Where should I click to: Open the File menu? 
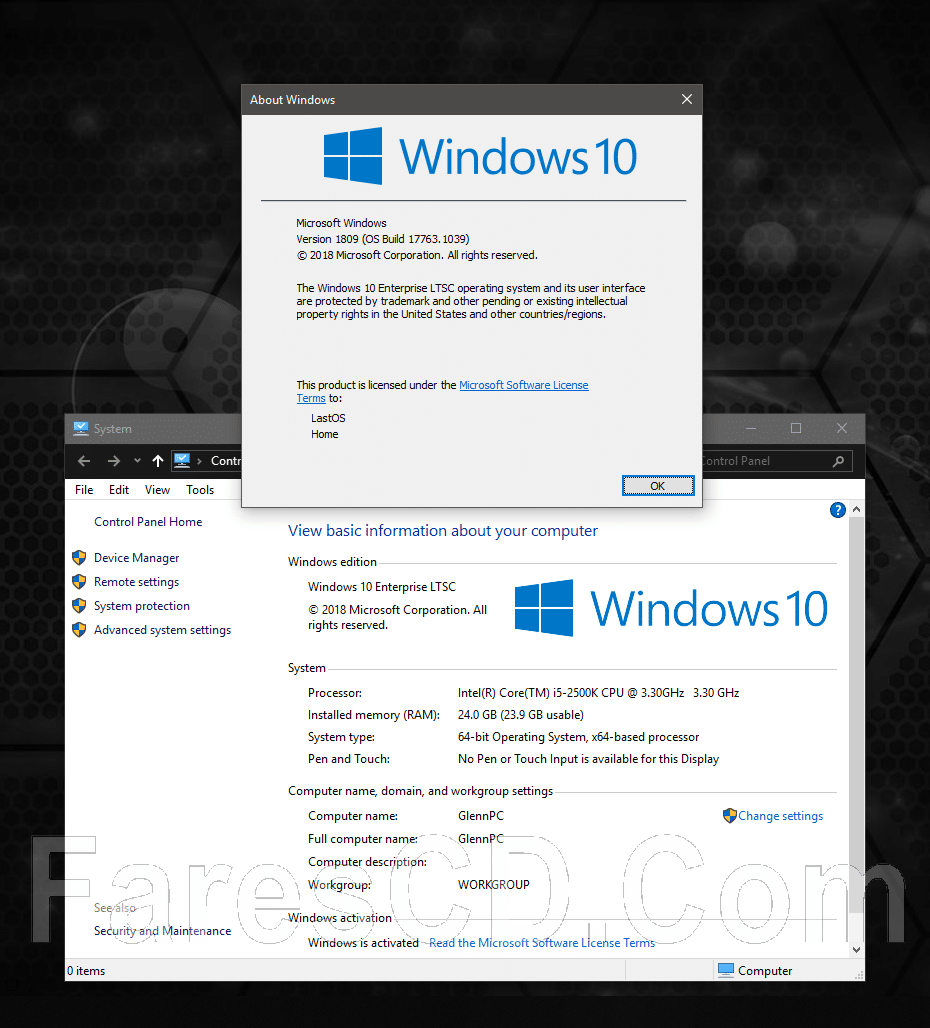pyautogui.click(x=84, y=490)
